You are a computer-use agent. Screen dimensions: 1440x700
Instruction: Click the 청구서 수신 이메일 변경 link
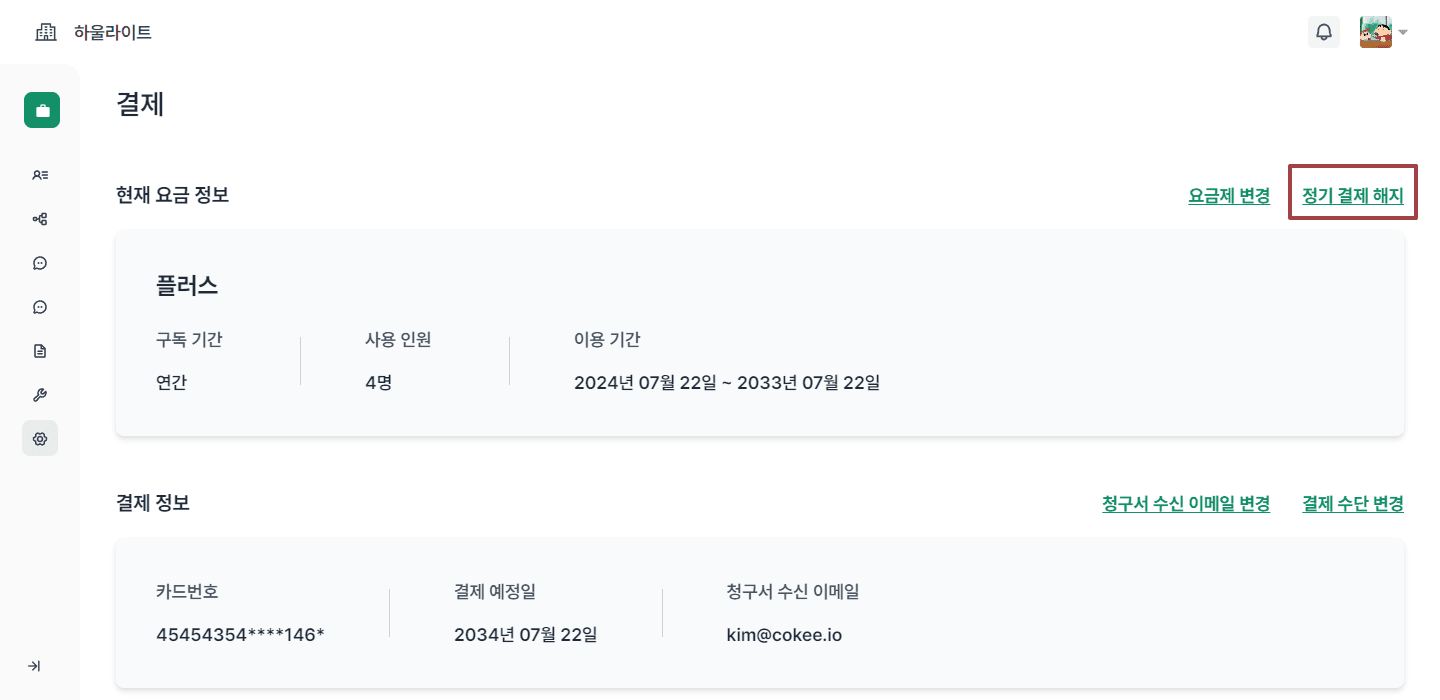point(1185,504)
